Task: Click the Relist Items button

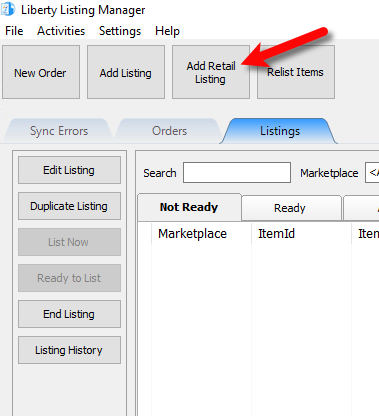Action: pos(296,72)
